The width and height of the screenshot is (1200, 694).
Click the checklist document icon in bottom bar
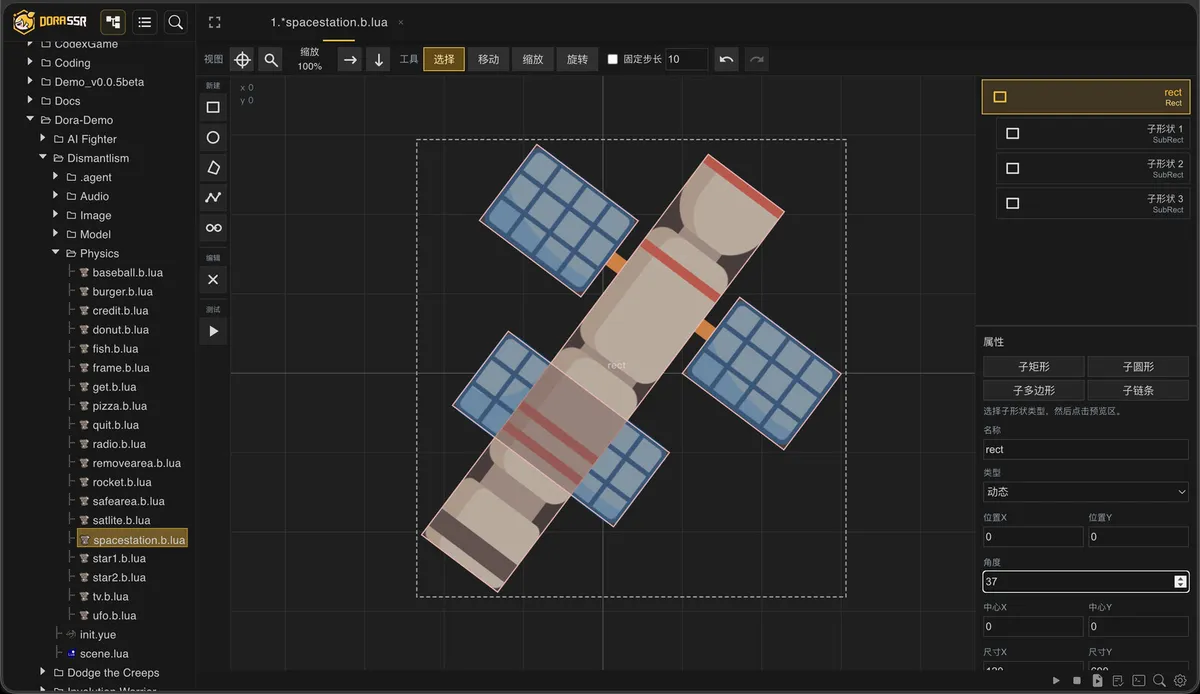click(1118, 681)
